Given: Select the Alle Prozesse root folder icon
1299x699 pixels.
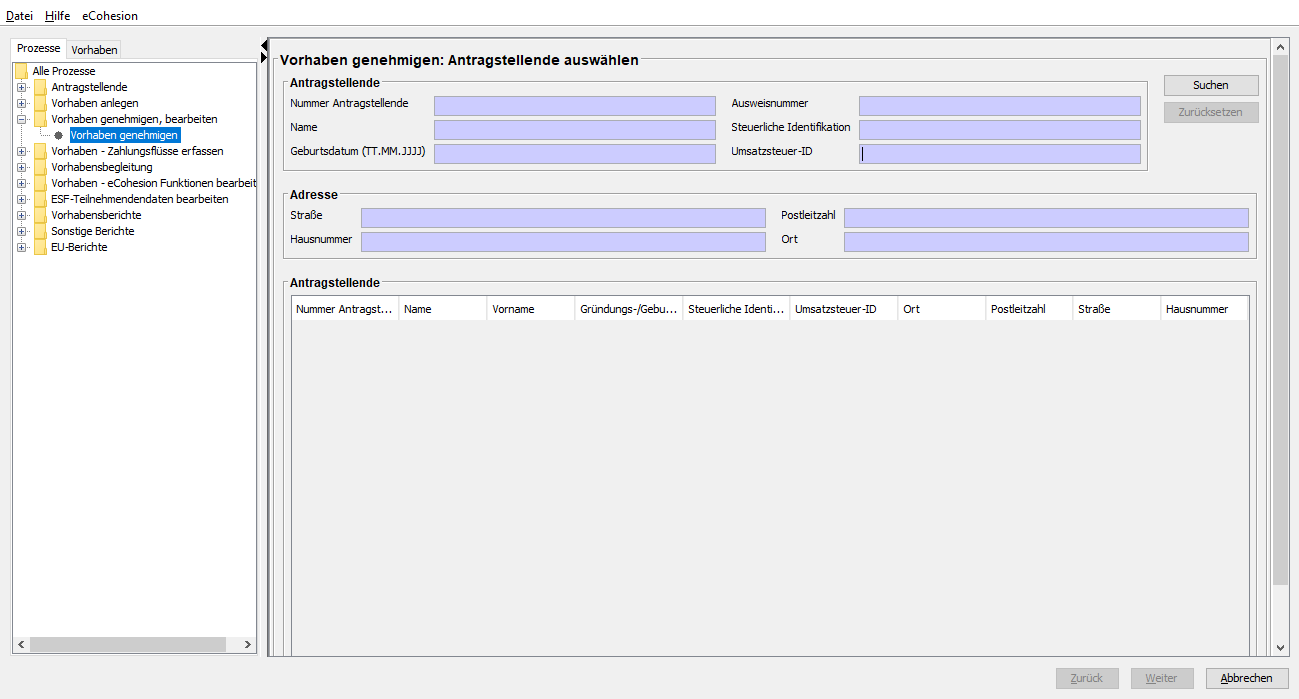Looking at the screenshot, I should [21, 71].
